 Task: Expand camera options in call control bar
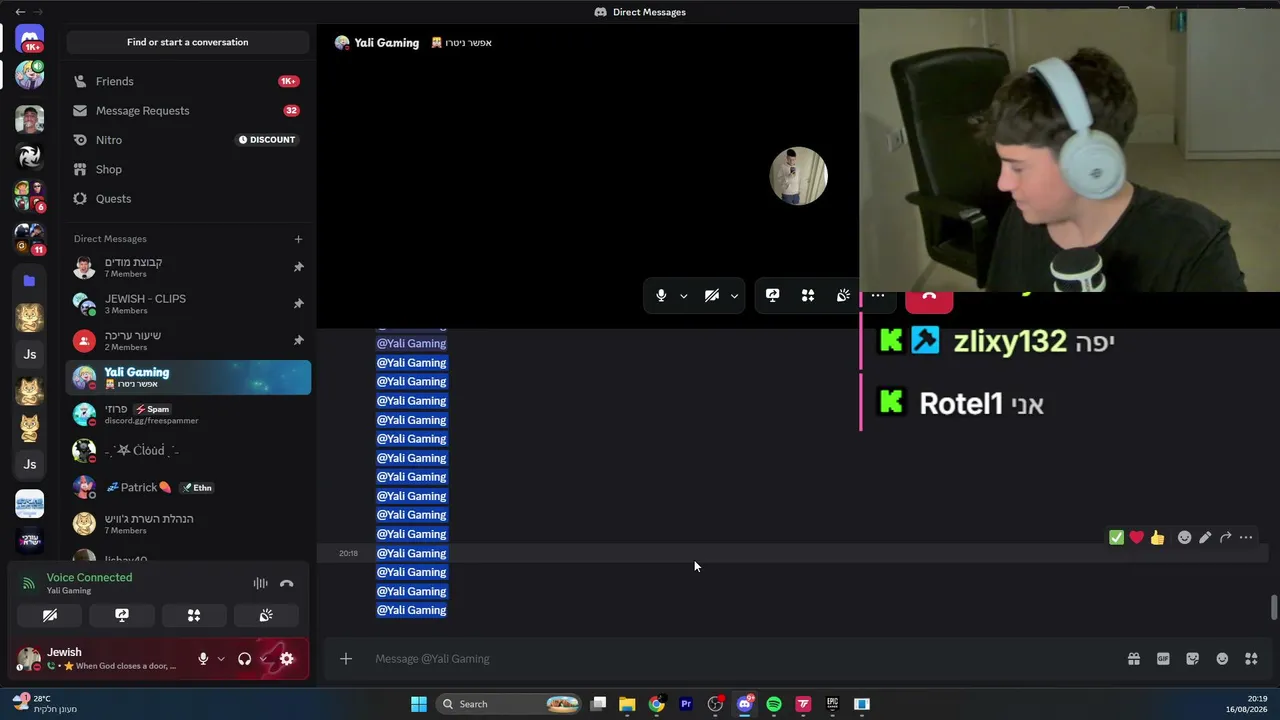click(x=734, y=296)
